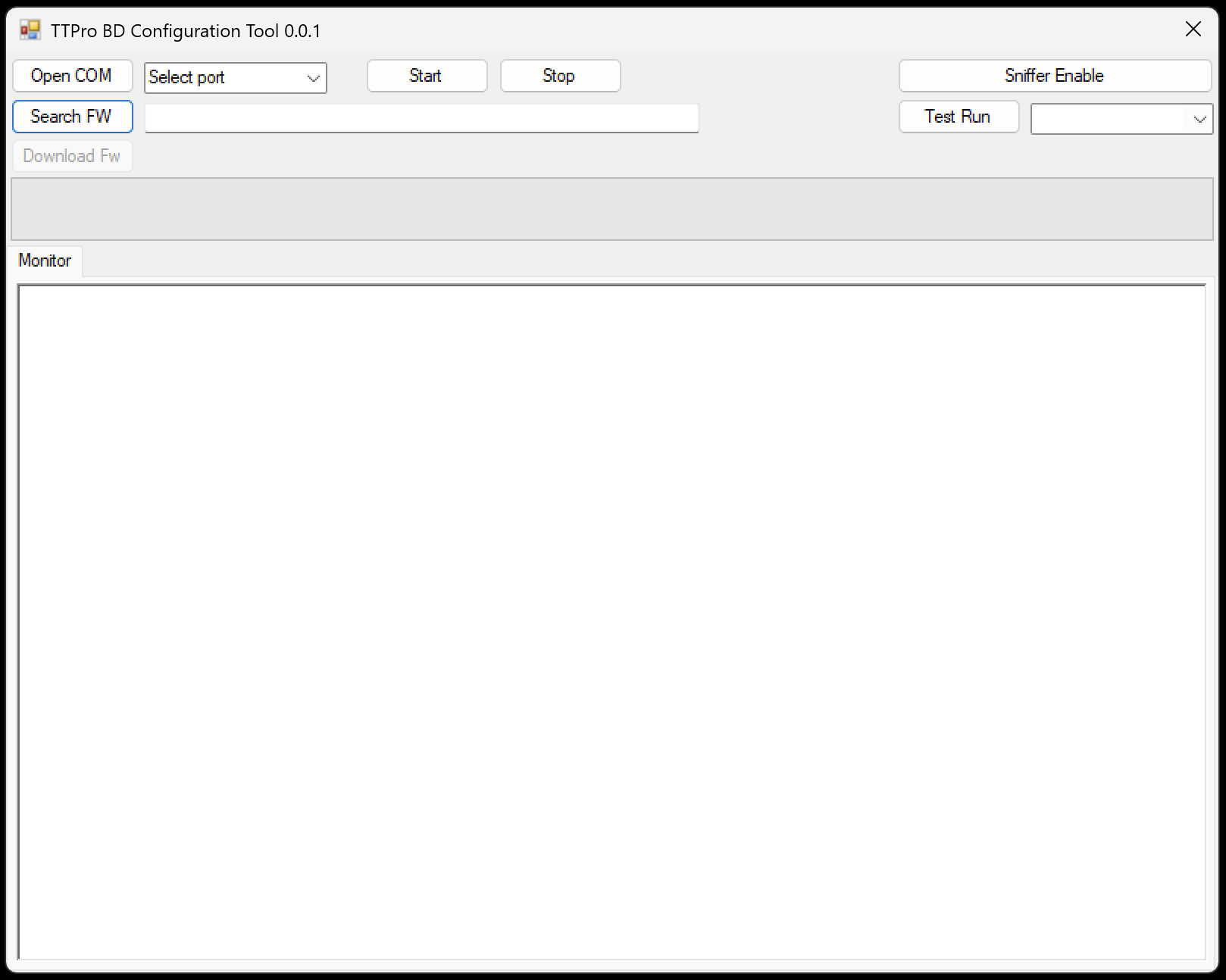
Task: Expand the Select port dropdown
Action: pos(236,77)
